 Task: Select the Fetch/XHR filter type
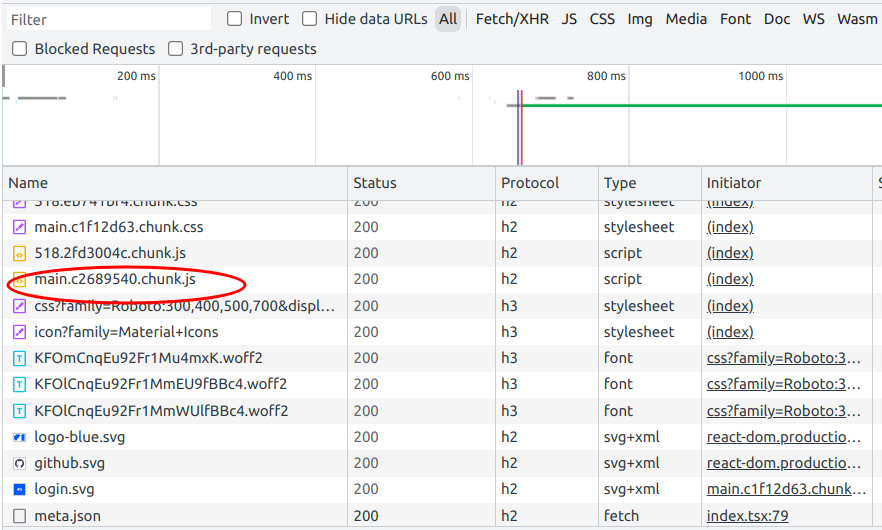coord(511,19)
